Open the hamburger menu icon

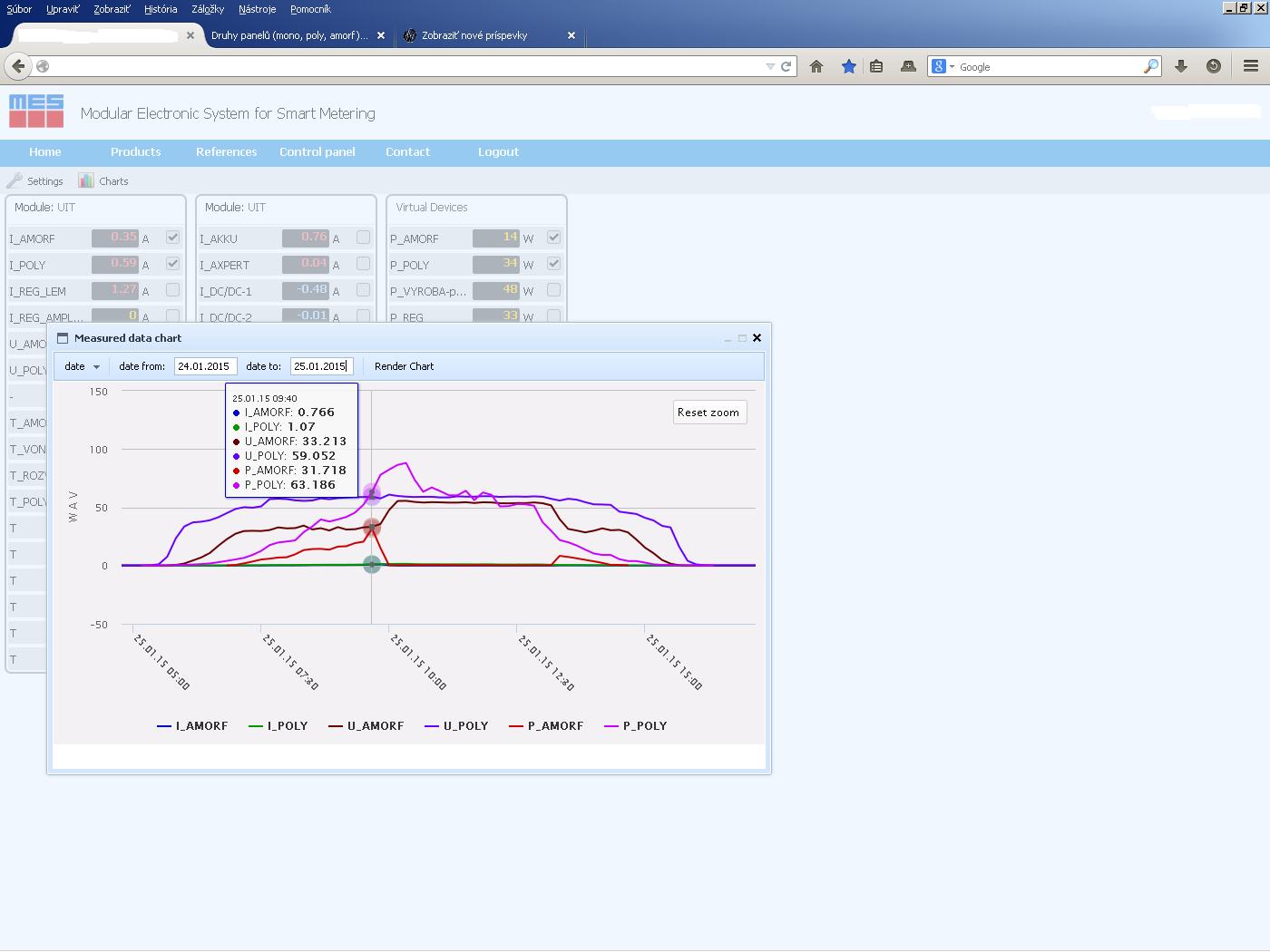click(x=1251, y=66)
